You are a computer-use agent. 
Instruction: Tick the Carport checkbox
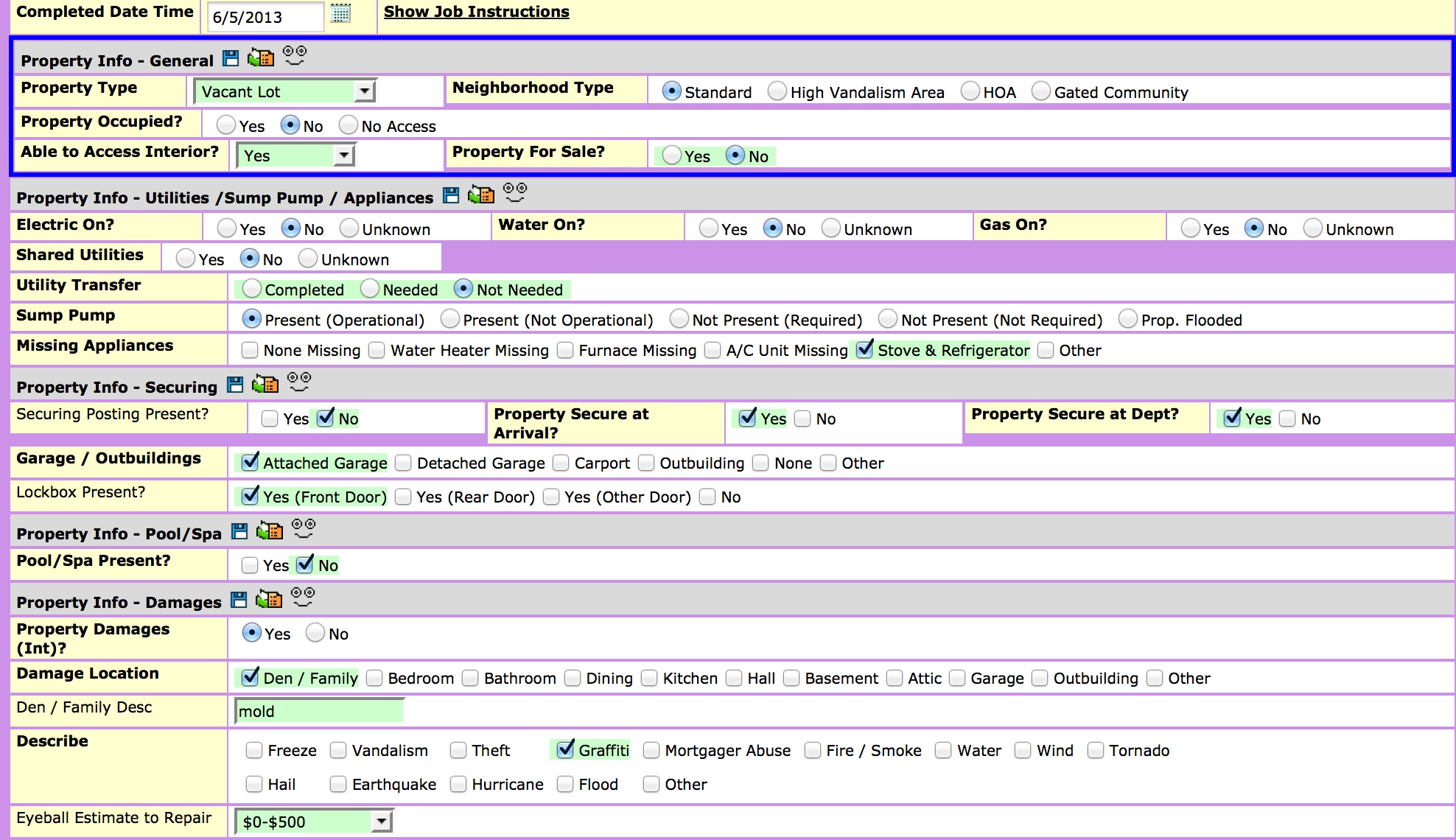coord(561,463)
